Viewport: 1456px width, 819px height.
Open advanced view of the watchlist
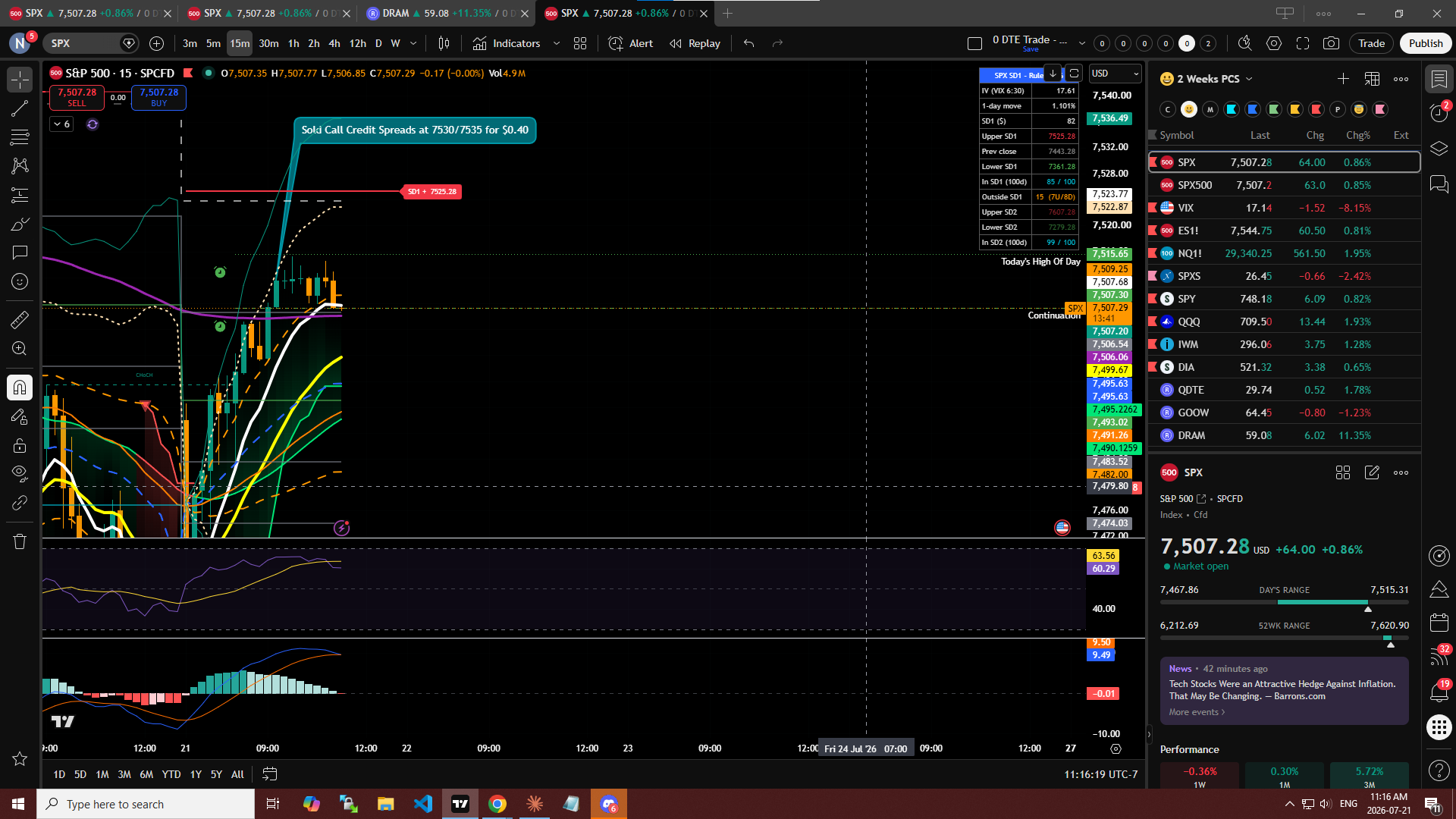[x=1372, y=79]
